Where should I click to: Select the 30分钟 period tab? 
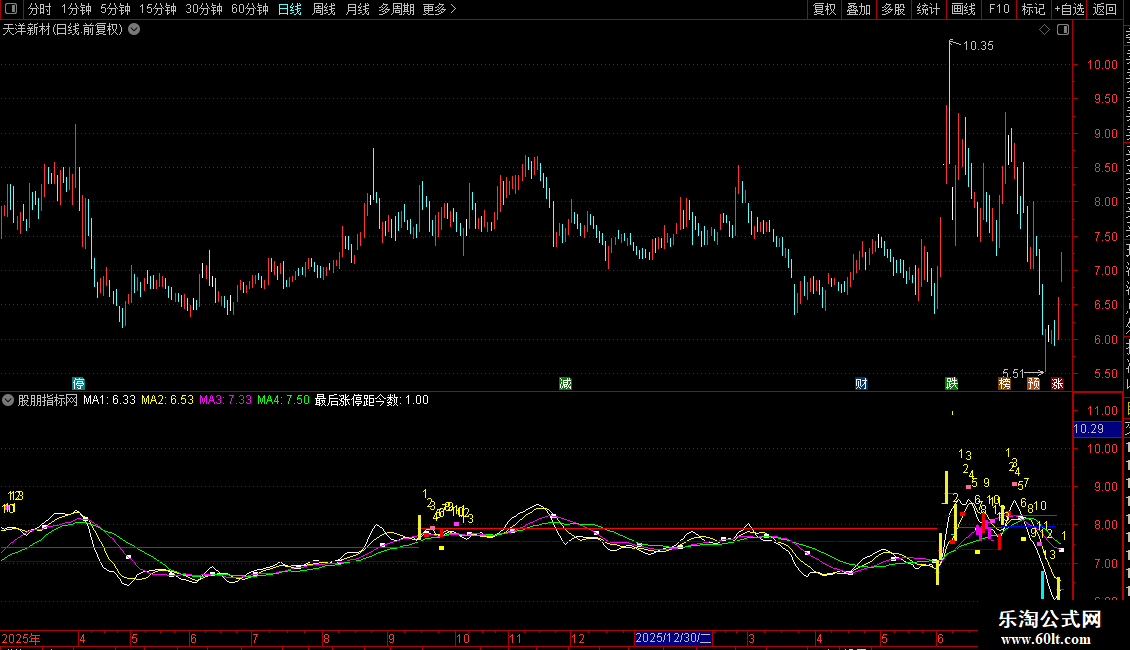203,9
